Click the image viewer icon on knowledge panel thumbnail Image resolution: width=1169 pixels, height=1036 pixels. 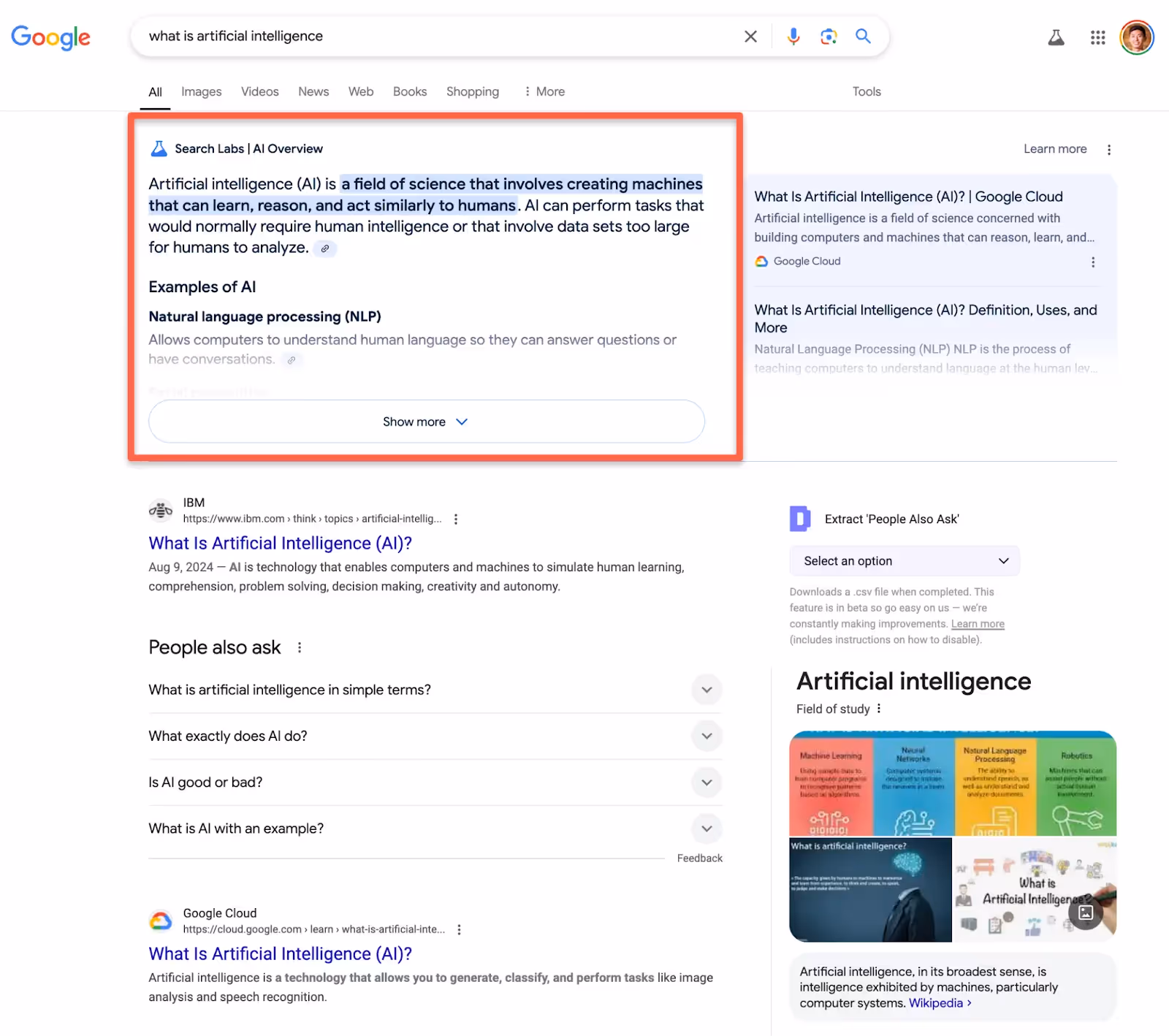click(x=1086, y=913)
